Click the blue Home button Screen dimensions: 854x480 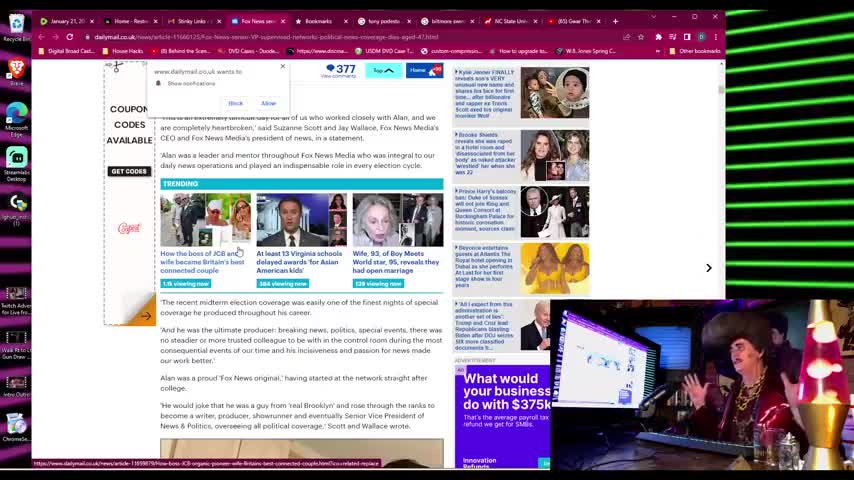pyautogui.click(x=424, y=70)
